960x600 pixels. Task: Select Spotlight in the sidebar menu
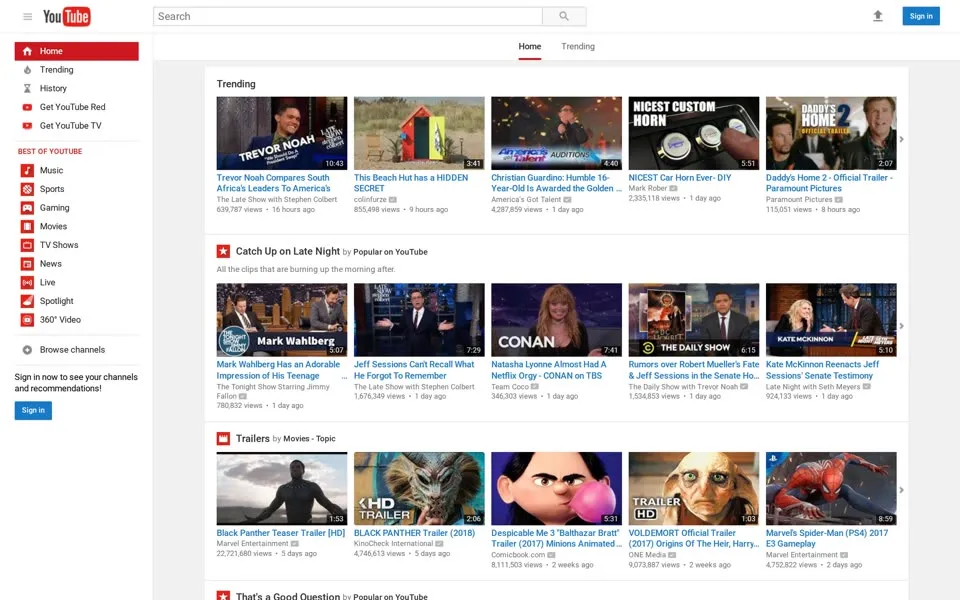pos(56,301)
